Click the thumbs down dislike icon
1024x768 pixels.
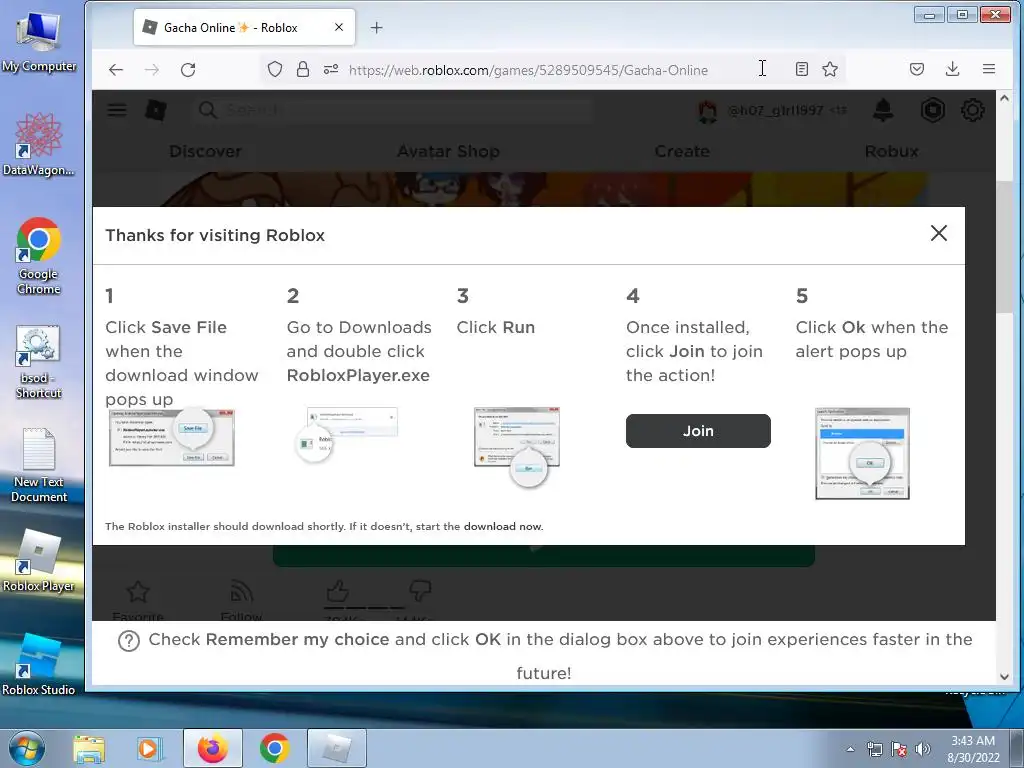(x=421, y=590)
